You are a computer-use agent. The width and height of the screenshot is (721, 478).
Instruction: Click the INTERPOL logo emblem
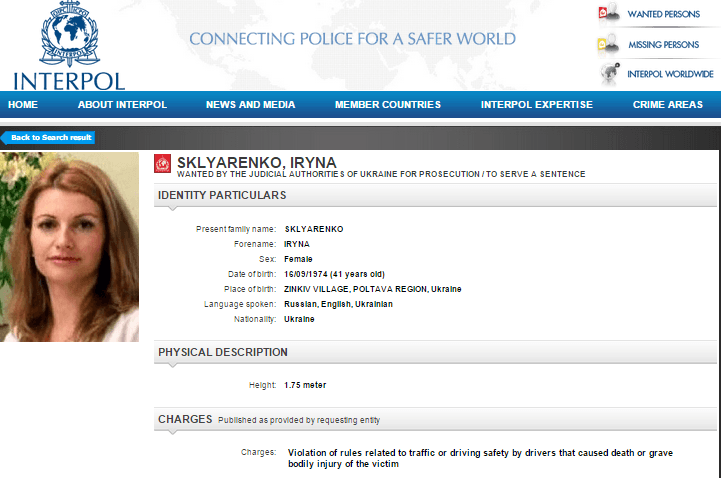tap(70, 35)
